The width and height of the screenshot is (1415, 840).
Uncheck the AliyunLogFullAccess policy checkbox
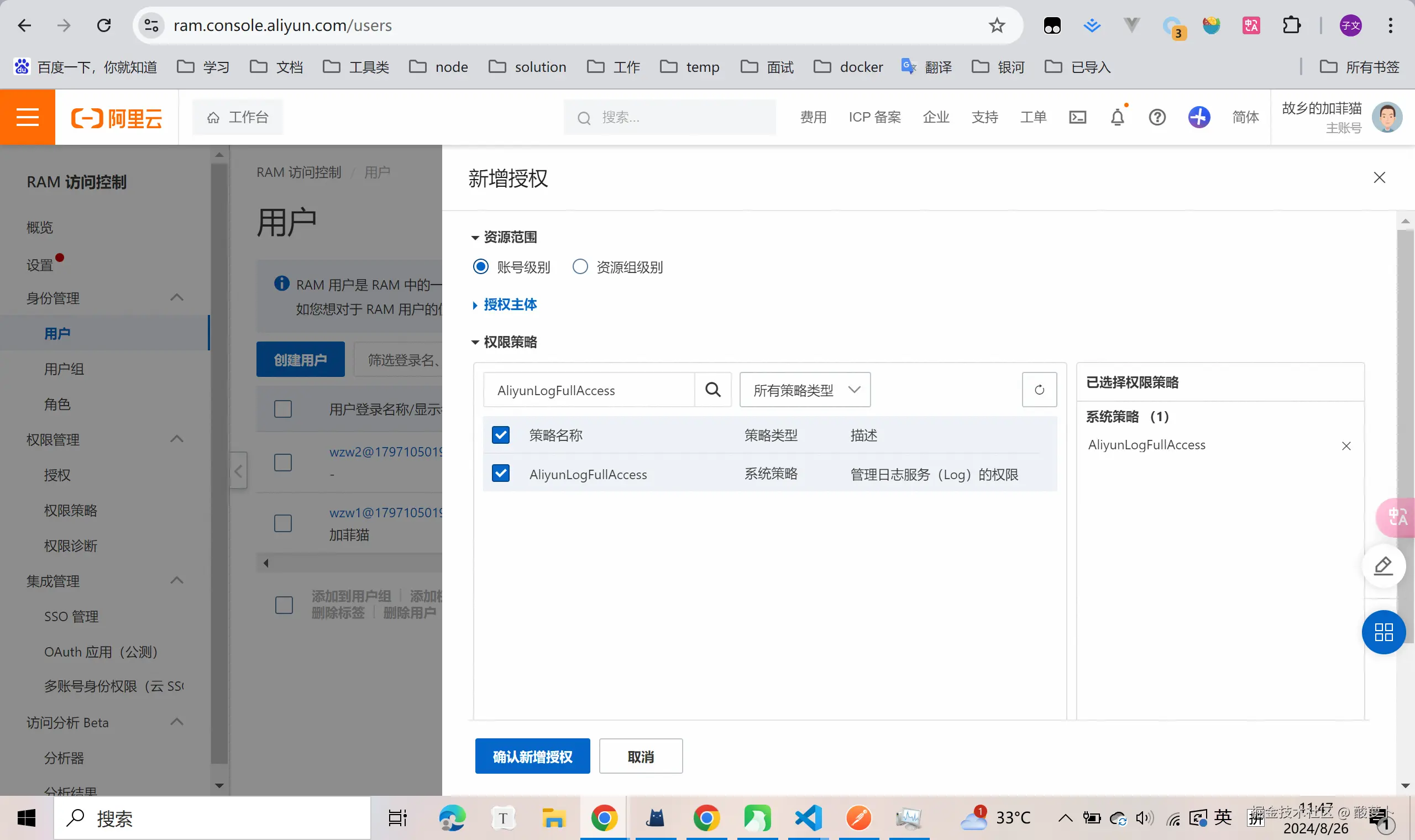[x=500, y=473]
